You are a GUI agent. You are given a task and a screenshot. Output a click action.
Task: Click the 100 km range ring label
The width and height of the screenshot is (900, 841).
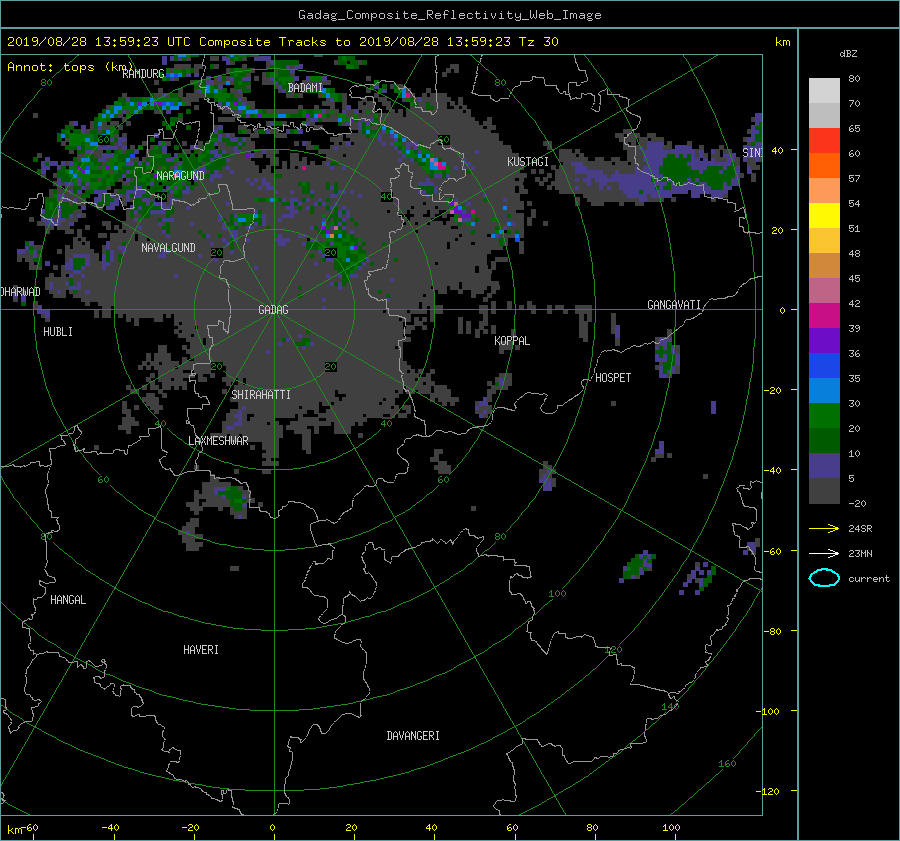(557, 594)
